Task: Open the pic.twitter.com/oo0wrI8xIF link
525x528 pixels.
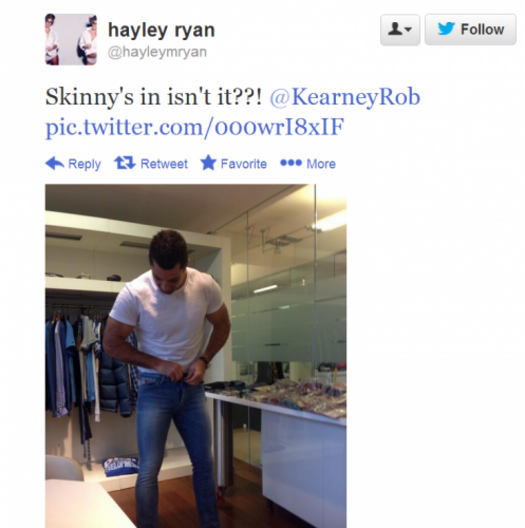Action: (x=195, y=127)
